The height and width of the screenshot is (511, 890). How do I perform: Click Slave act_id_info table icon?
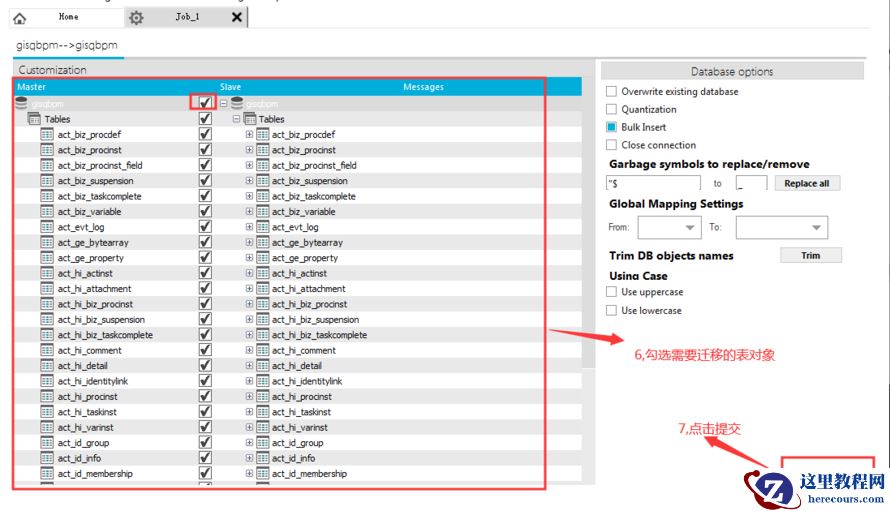[262, 458]
